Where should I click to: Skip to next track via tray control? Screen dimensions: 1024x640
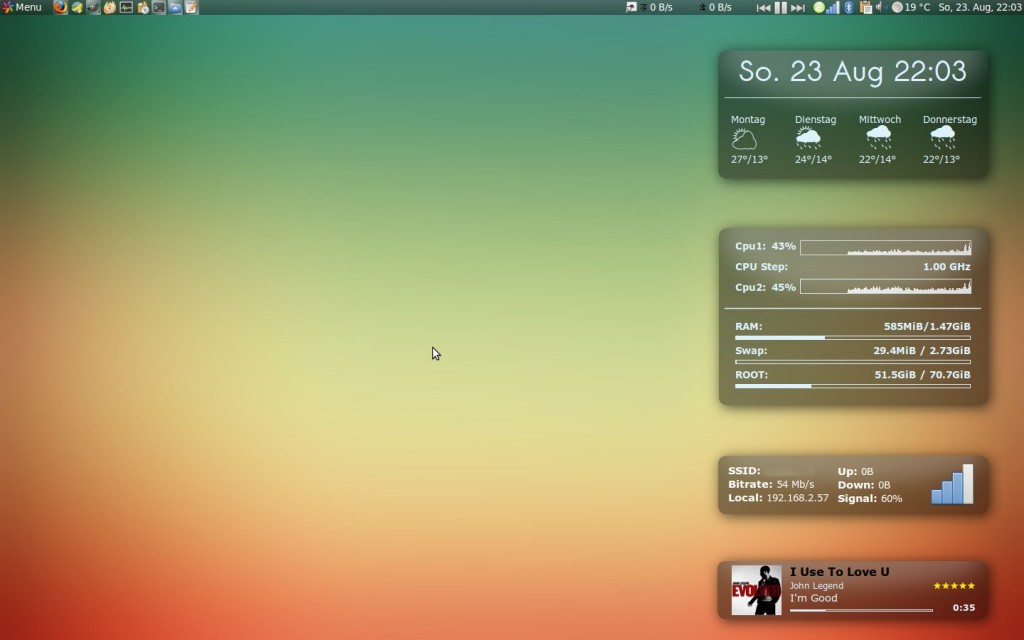coord(797,8)
